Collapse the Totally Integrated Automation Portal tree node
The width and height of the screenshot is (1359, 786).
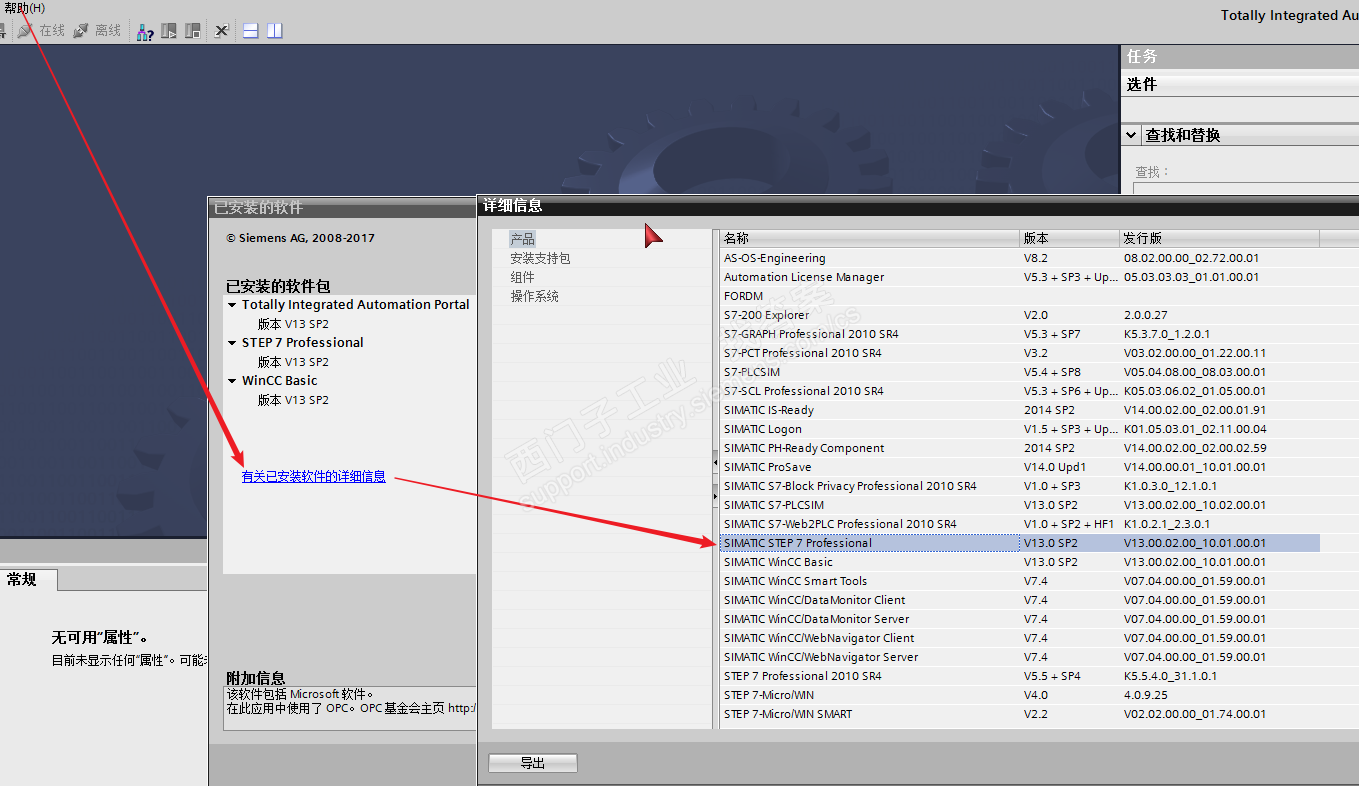click(x=232, y=305)
